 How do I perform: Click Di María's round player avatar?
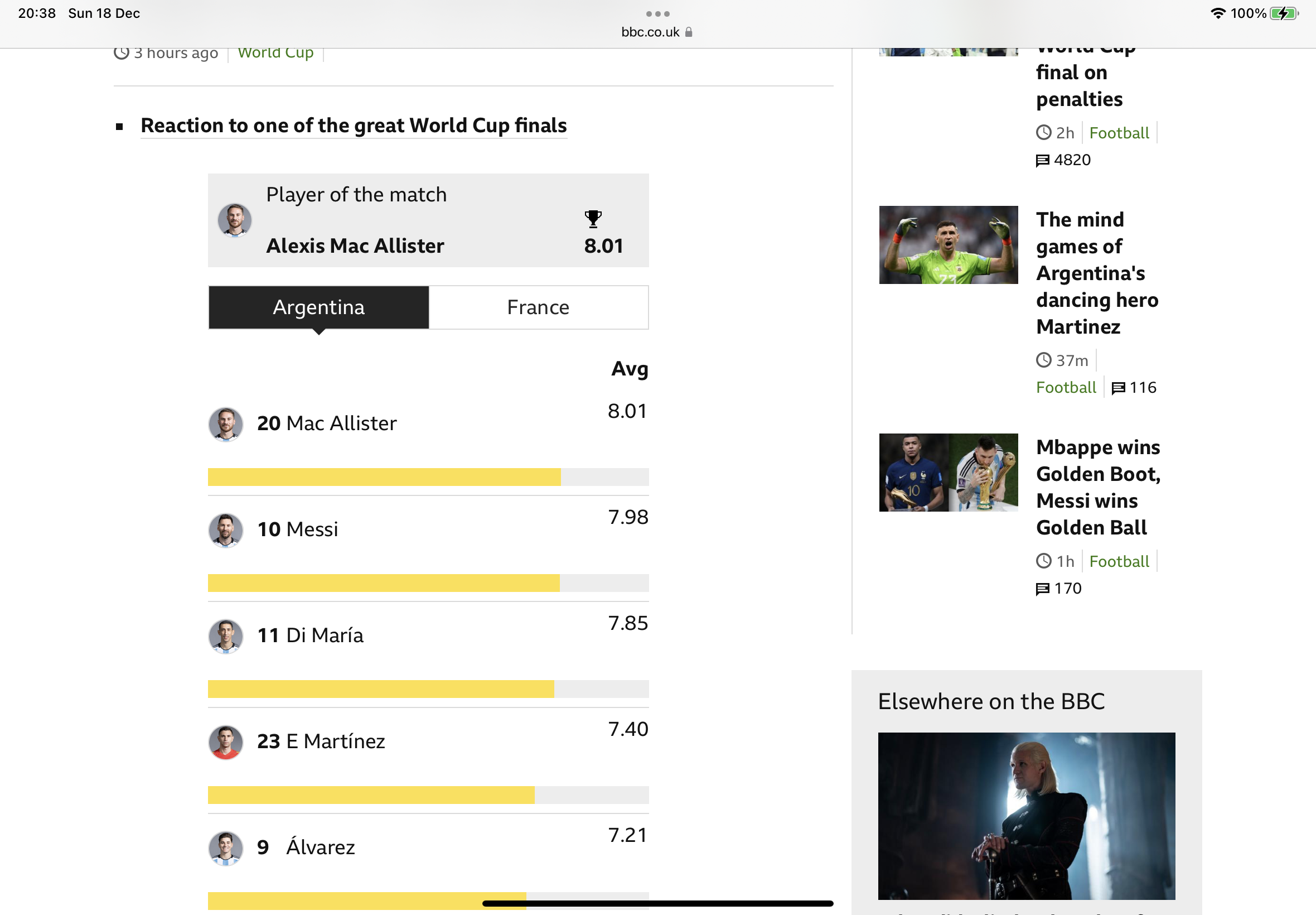(226, 637)
